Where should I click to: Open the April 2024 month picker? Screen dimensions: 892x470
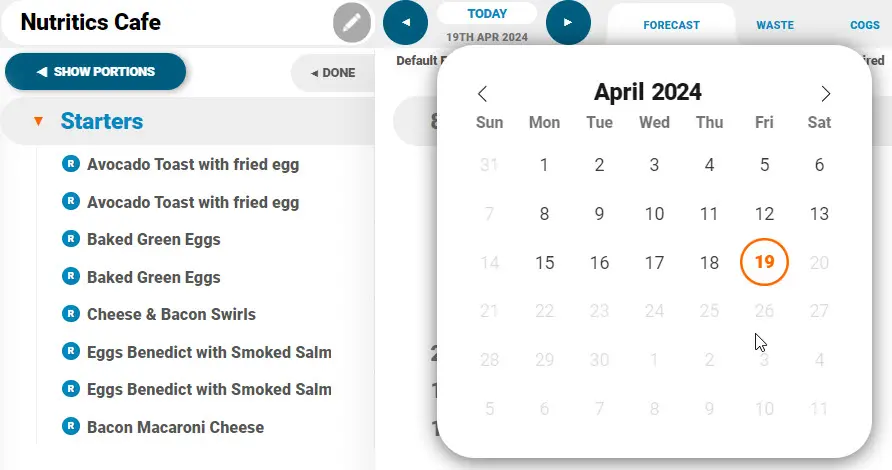click(647, 93)
